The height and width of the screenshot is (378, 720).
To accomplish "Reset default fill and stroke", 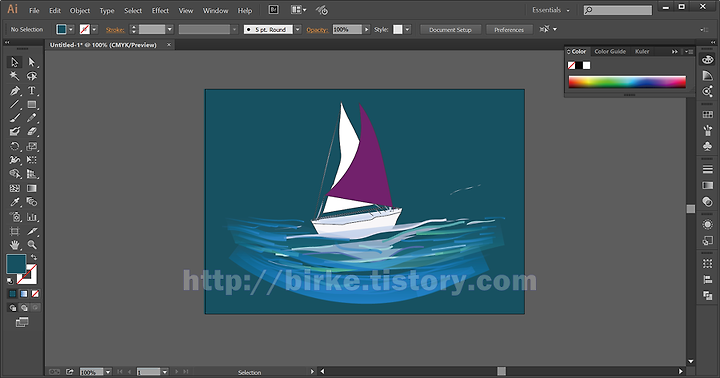I will coord(10,281).
